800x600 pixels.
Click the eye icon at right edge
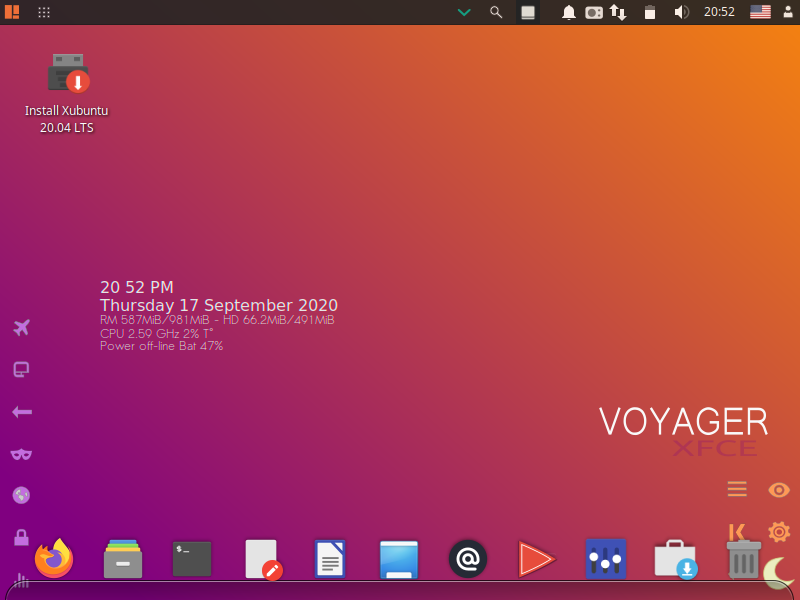(779, 489)
